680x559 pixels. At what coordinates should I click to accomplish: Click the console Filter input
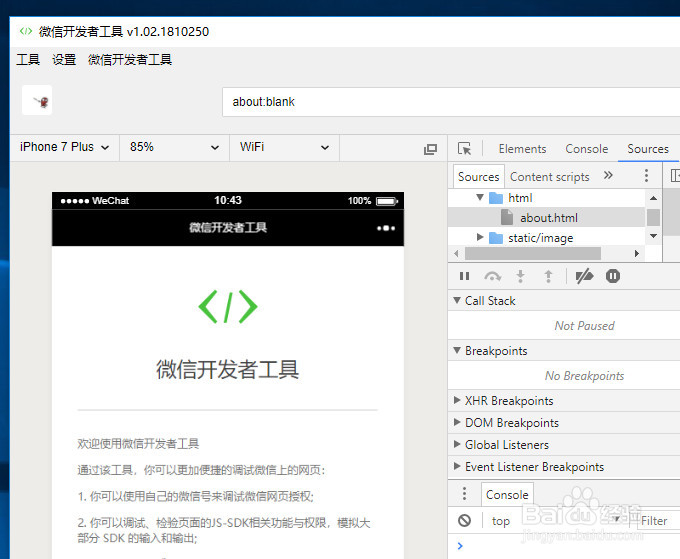coord(658,521)
